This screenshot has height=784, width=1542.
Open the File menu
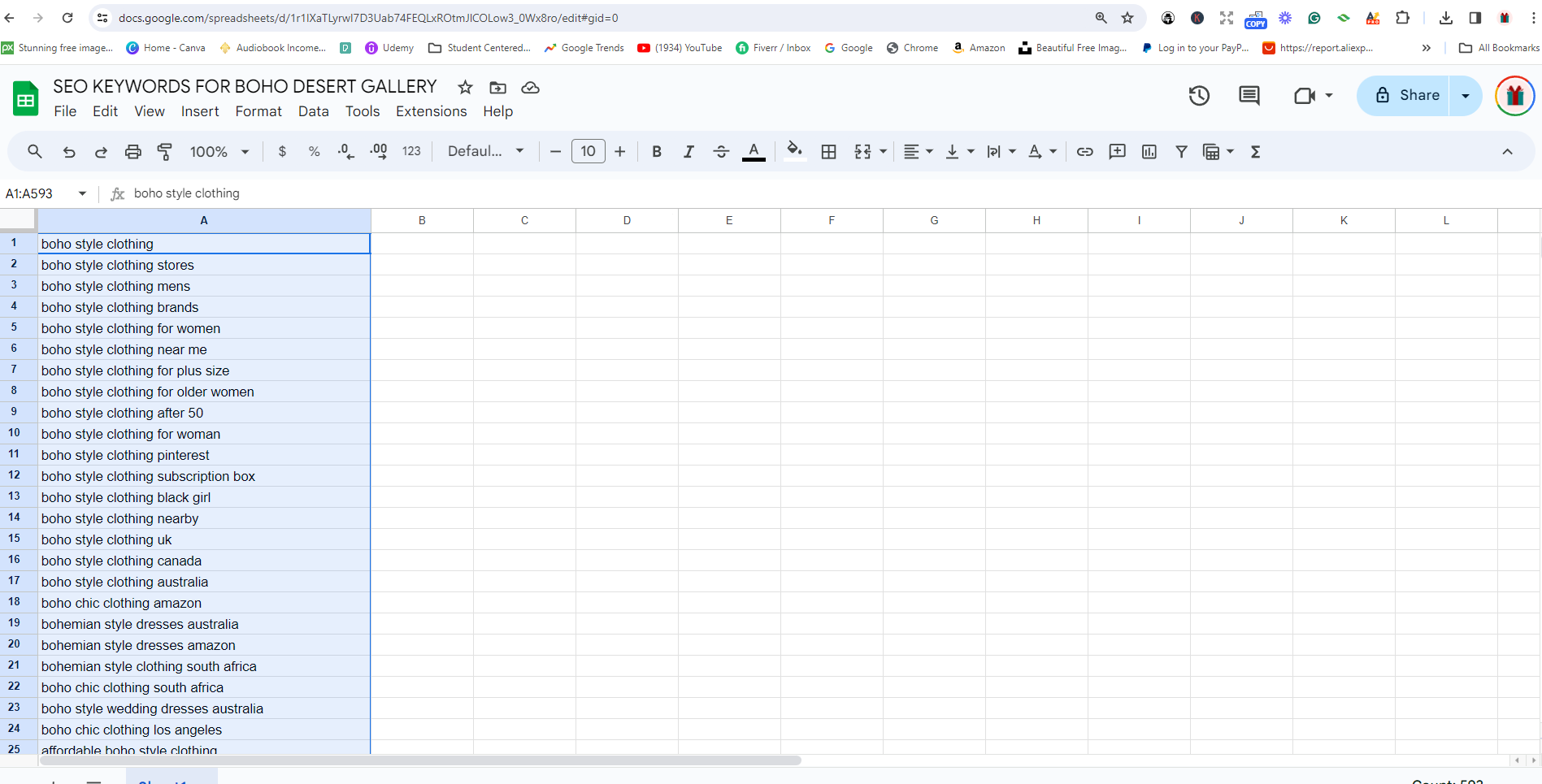[65, 111]
